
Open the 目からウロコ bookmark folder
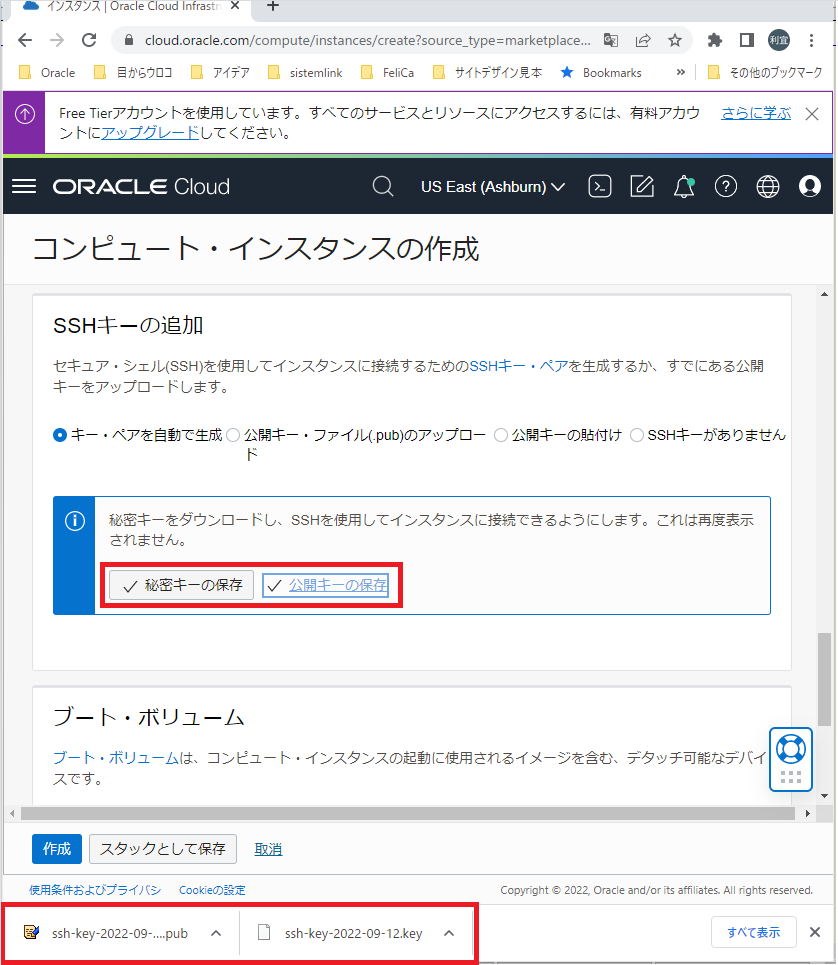coord(133,73)
